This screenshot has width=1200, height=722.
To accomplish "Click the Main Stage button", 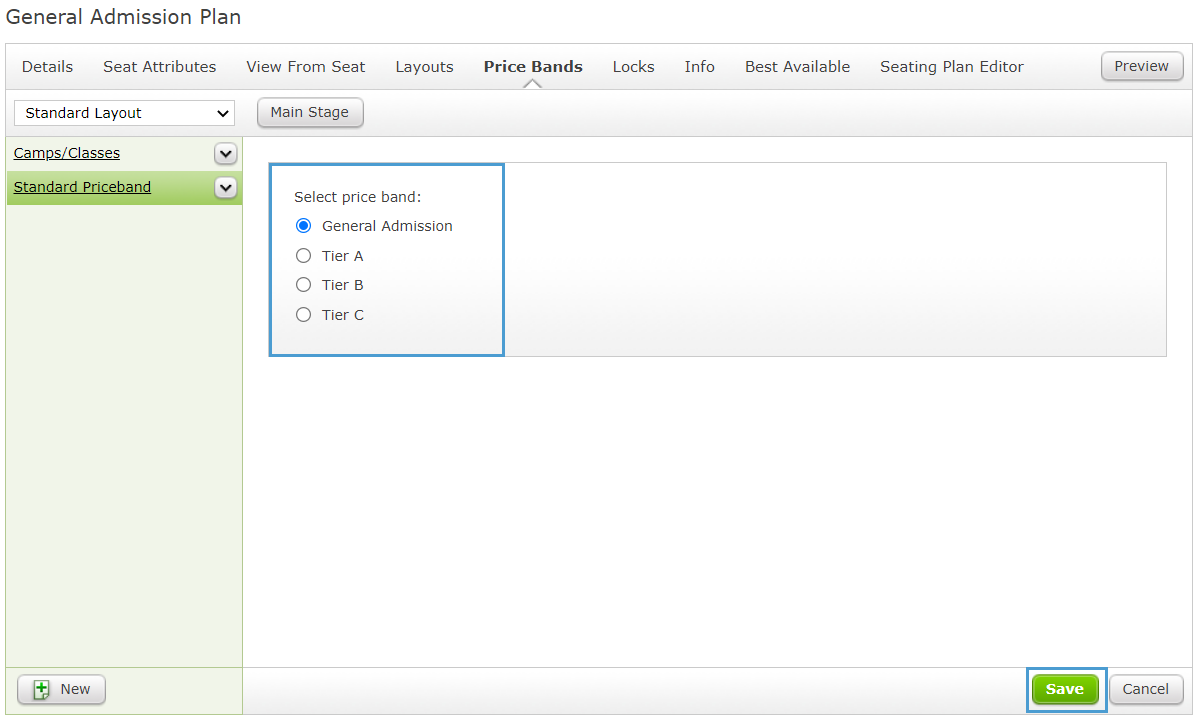I will [x=310, y=113].
